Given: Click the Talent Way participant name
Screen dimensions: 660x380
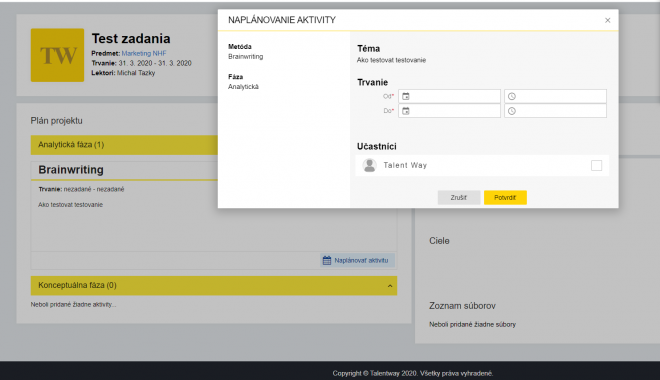Looking at the screenshot, I should (x=405, y=165).
